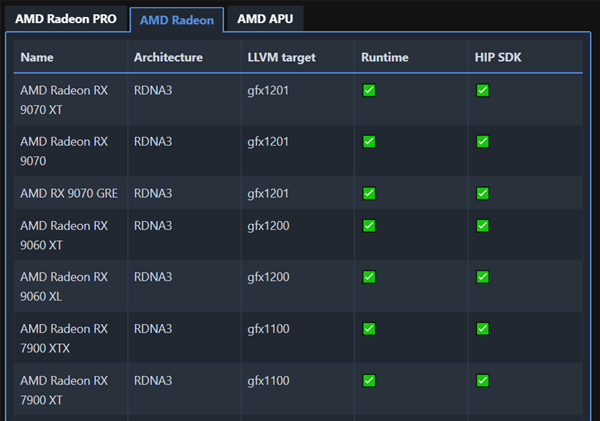Switch to the AMD Radeon PRO tab
600x421 pixels.
(65, 19)
